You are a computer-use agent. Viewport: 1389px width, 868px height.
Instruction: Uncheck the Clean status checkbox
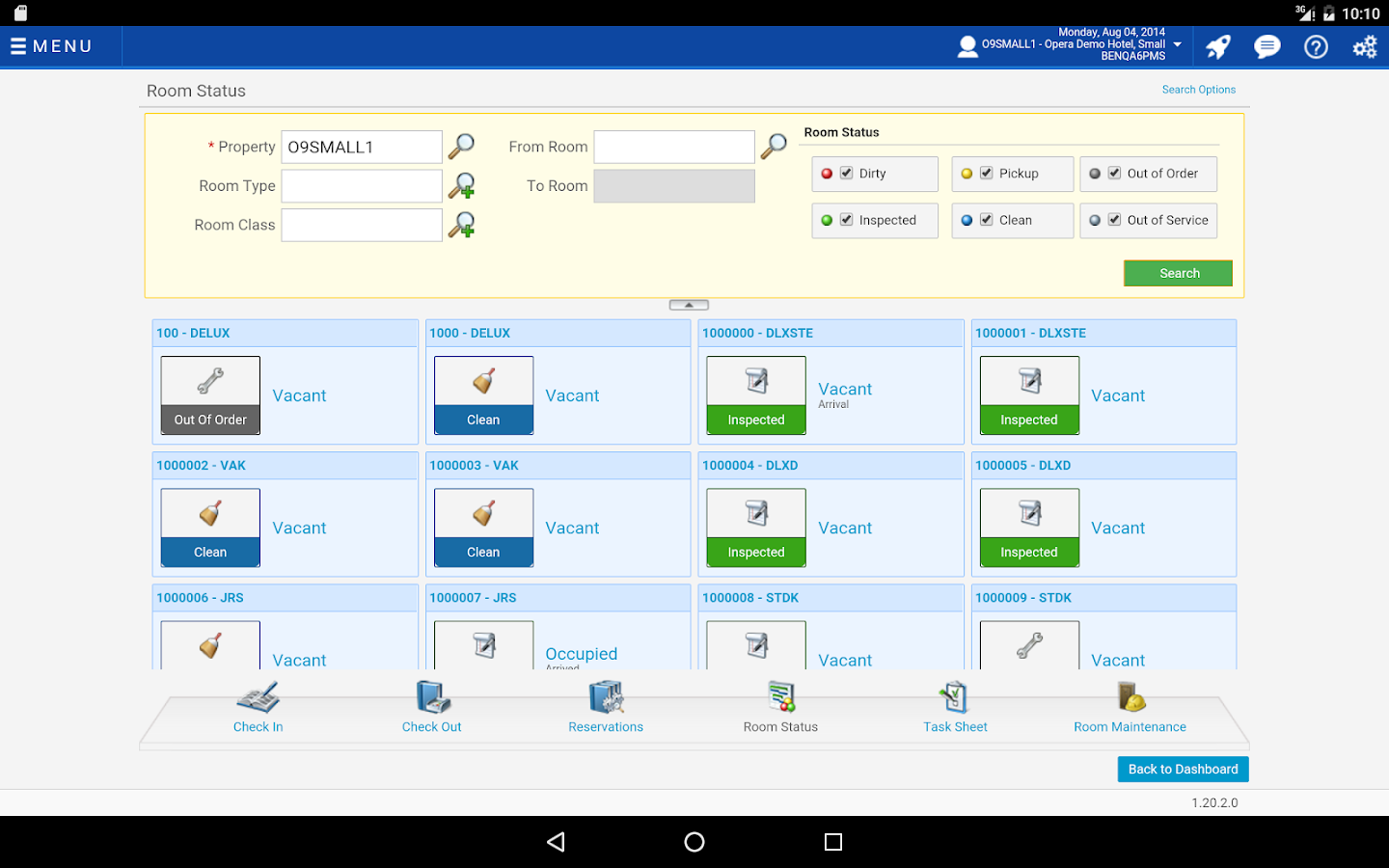(986, 220)
